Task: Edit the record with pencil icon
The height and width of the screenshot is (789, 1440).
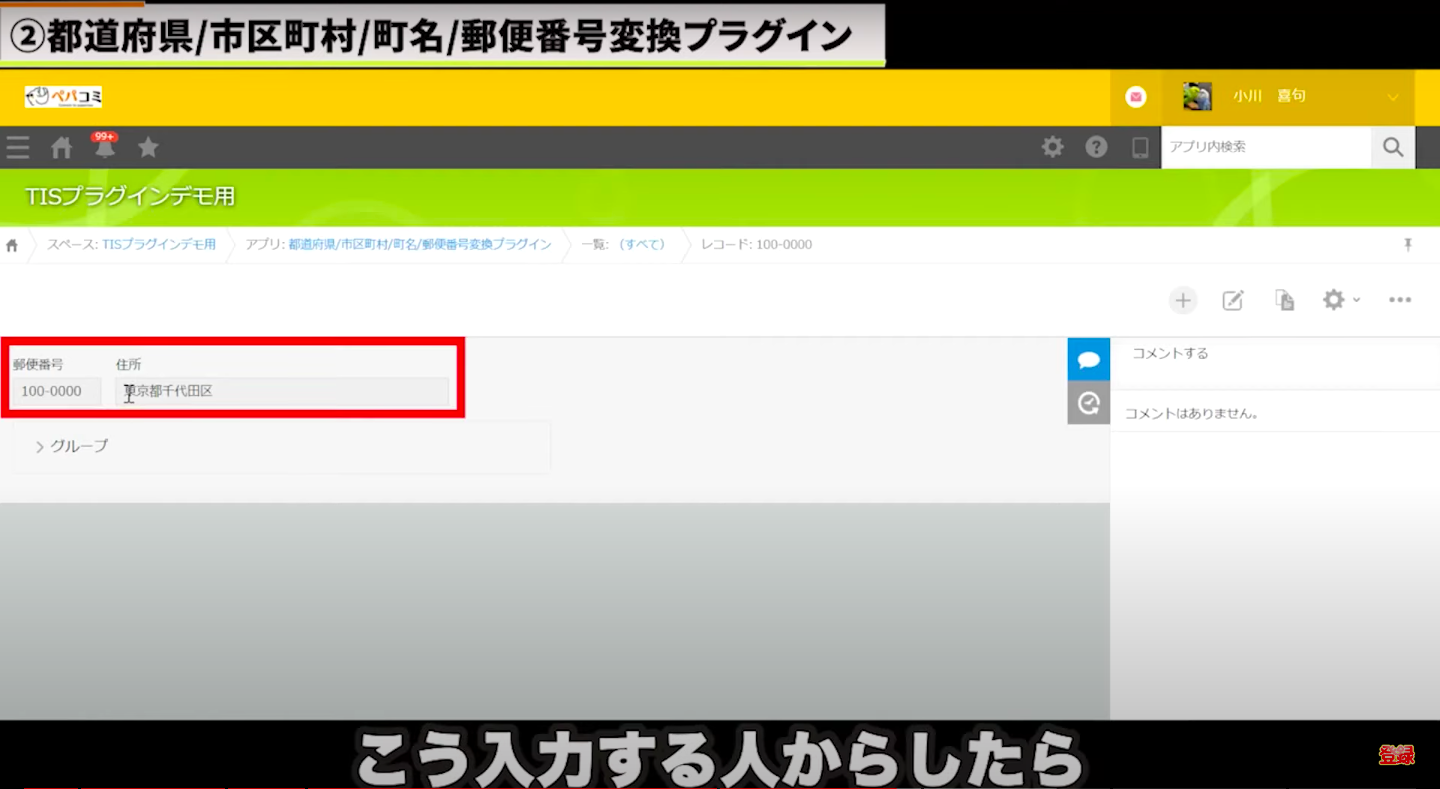Action: (1233, 301)
